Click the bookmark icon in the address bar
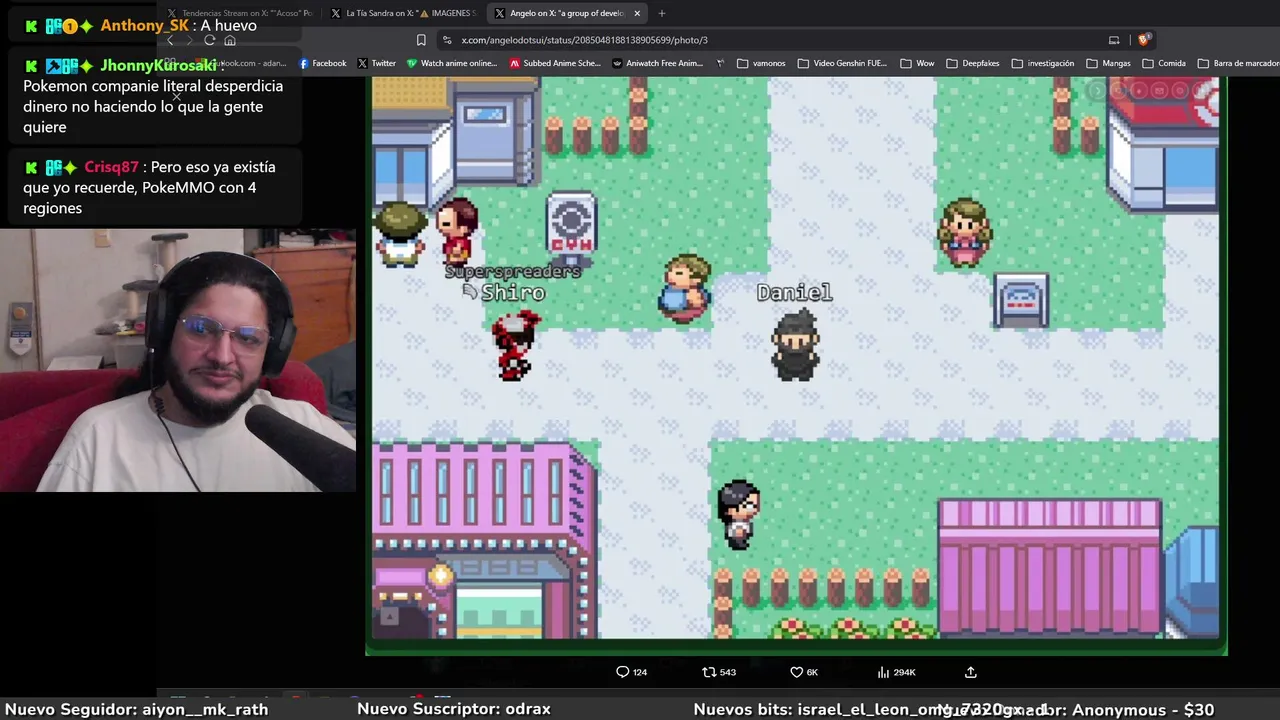Viewport: 1280px width, 720px height. [x=421, y=40]
